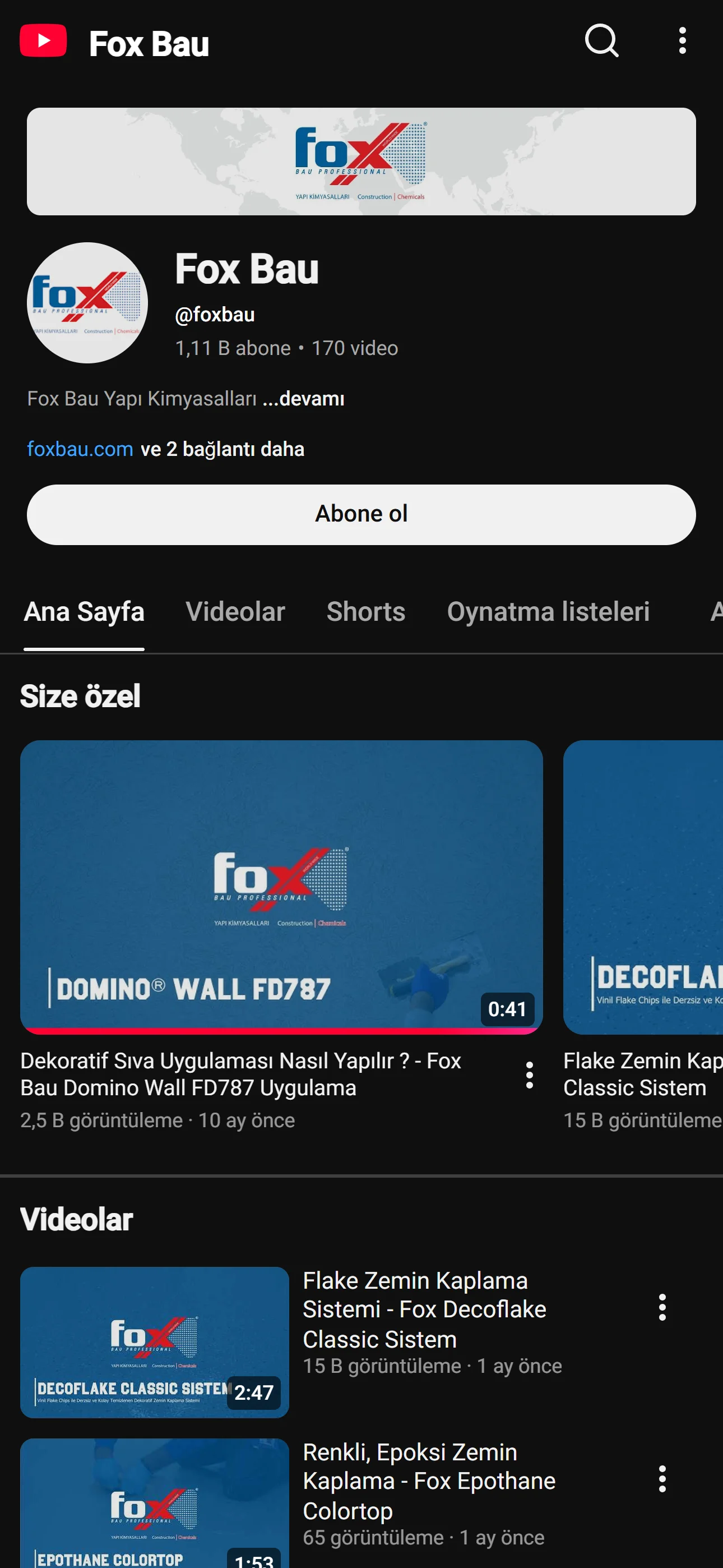Open the search magnifier icon
723x1568 pixels.
(x=601, y=41)
